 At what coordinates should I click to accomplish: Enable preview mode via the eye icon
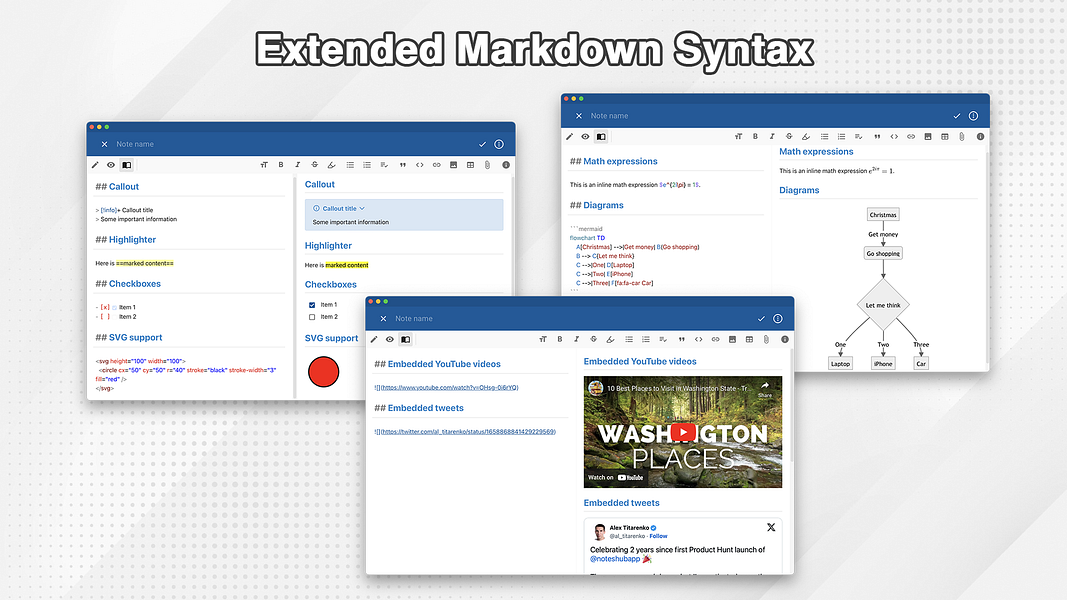tap(390, 339)
